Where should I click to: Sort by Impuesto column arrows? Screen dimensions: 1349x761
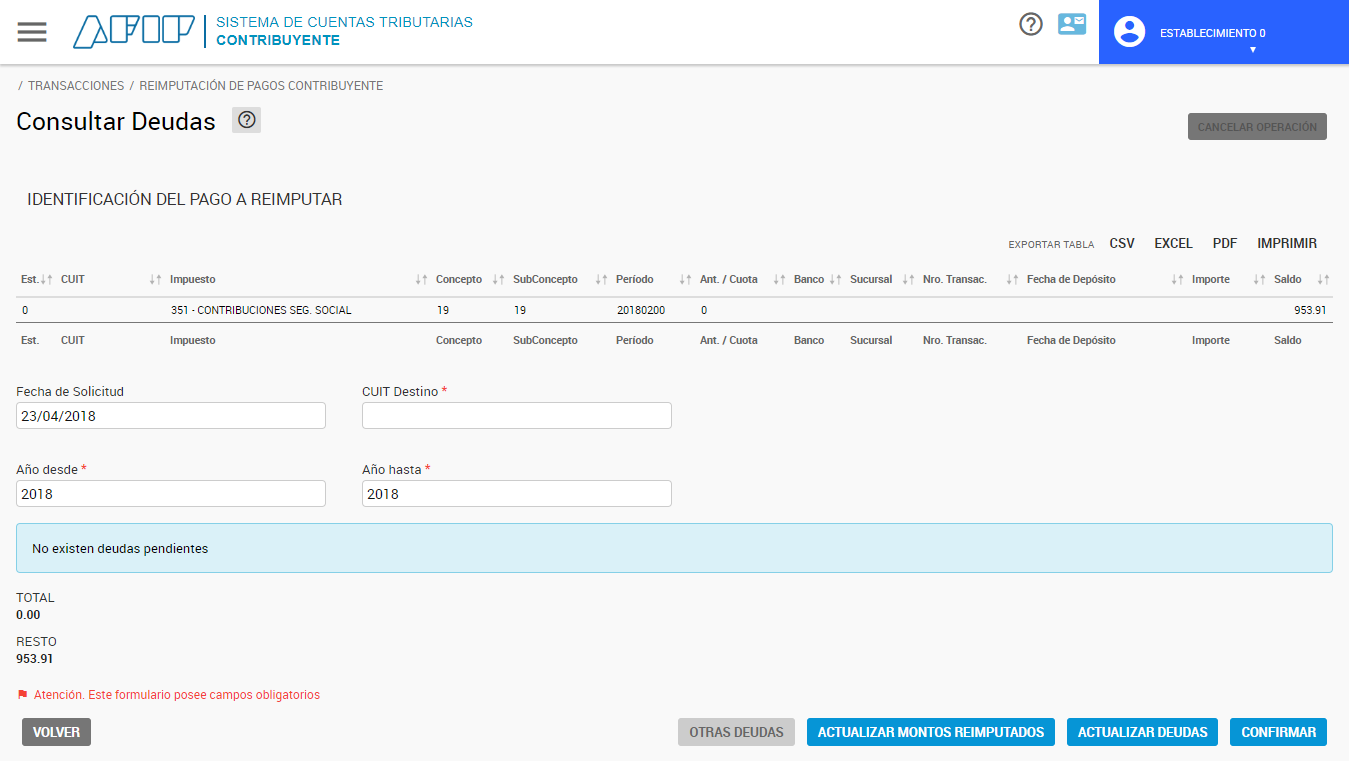[x=421, y=280]
